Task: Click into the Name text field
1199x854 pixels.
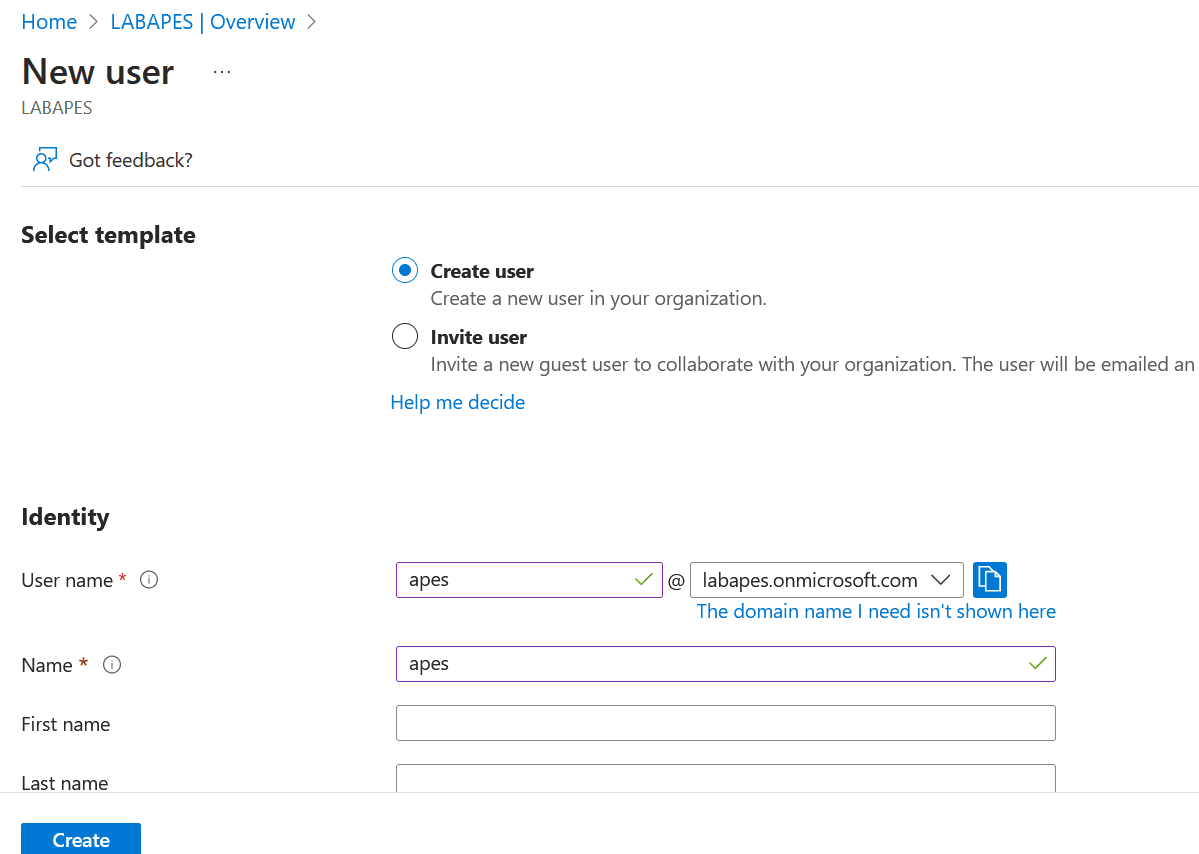Action: click(710, 664)
